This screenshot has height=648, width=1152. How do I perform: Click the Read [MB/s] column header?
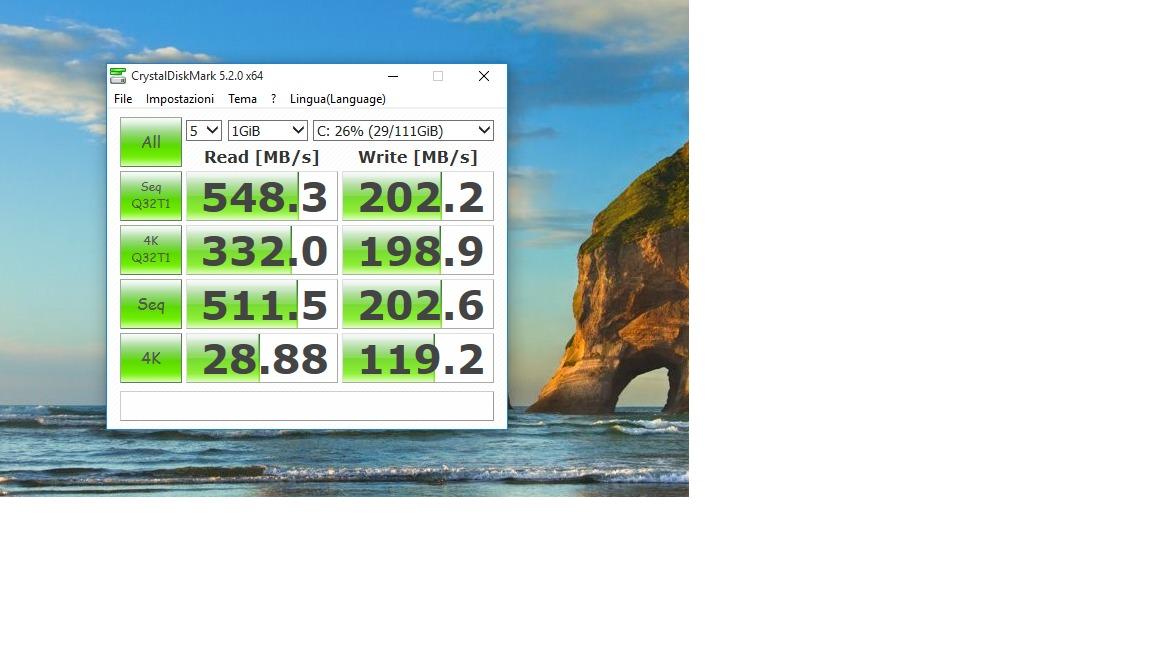click(x=262, y=157)
